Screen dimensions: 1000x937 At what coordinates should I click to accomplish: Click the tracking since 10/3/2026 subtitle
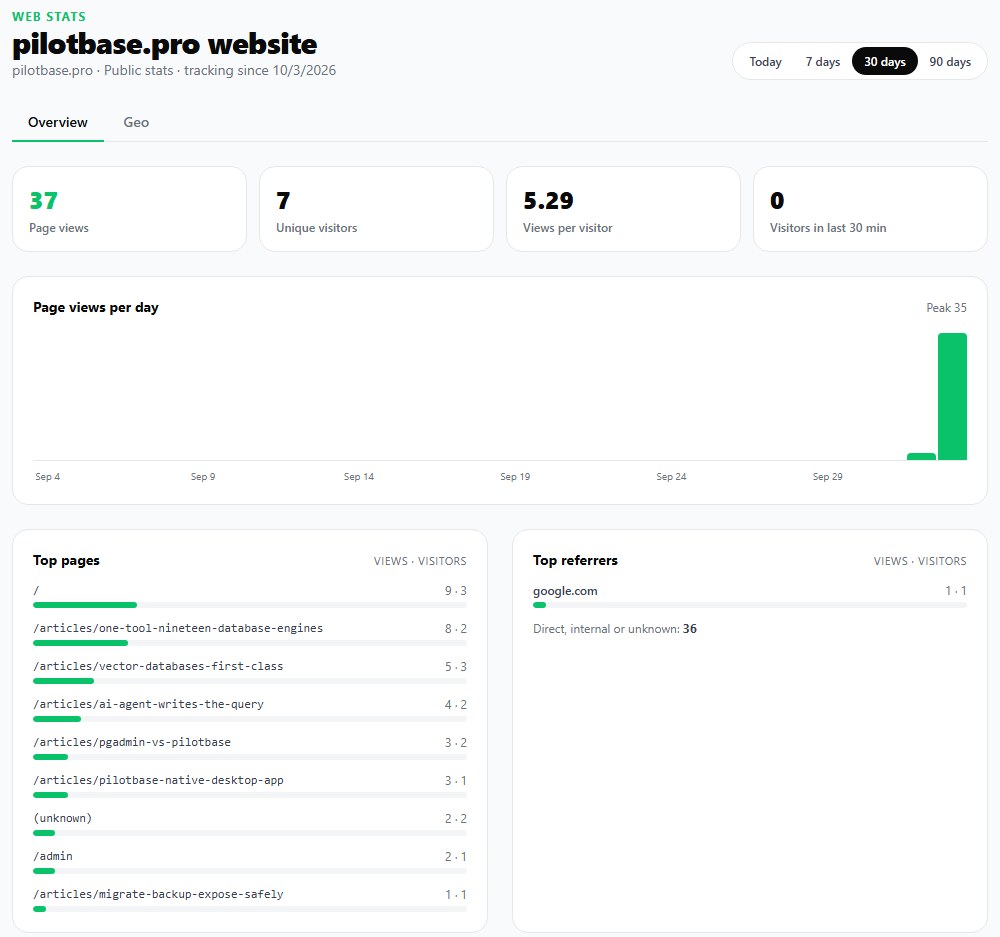pyautogui.click(x=260, y=70)
